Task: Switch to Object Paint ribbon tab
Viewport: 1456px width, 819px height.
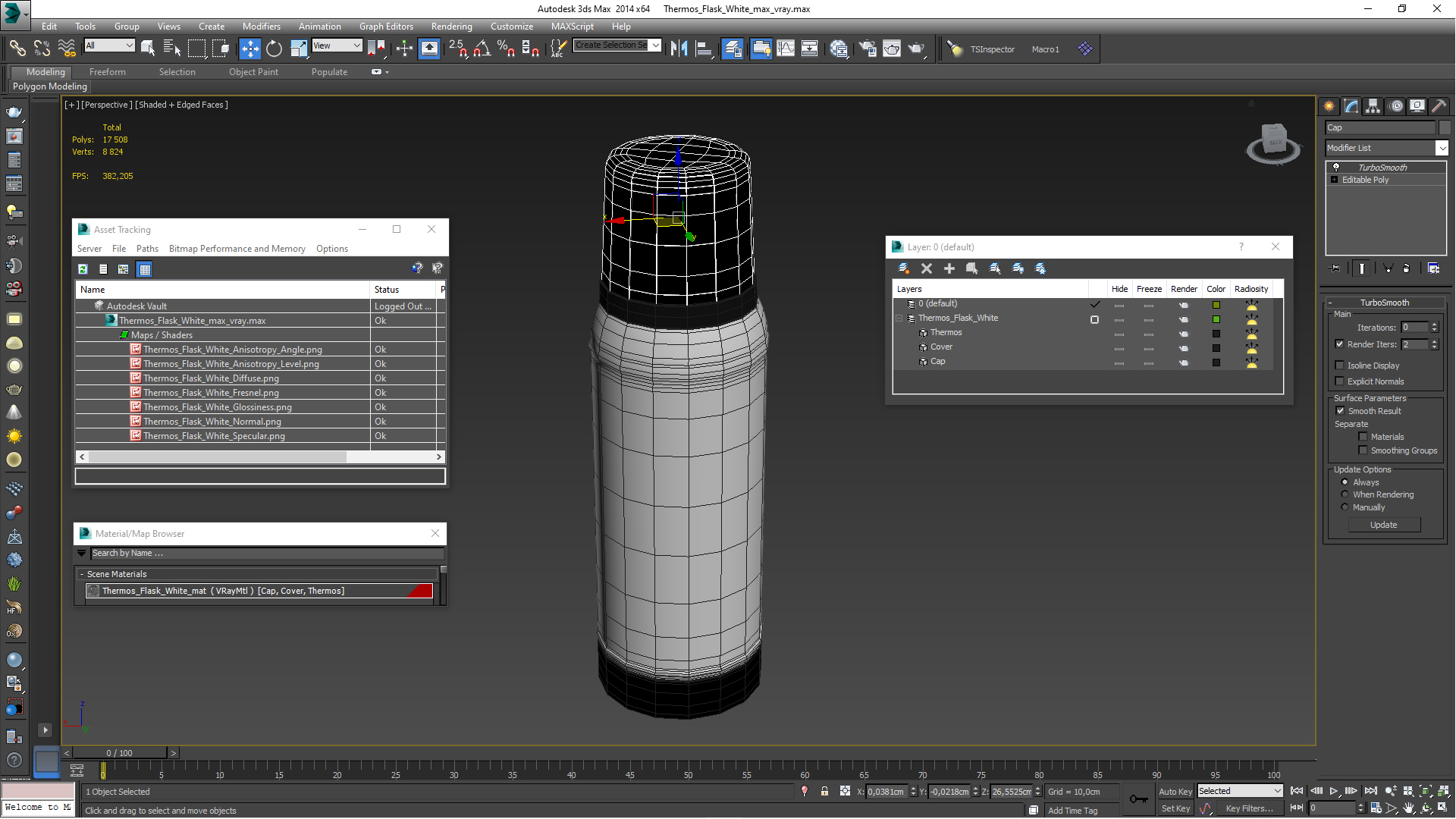Action: (x=253, y=72)
